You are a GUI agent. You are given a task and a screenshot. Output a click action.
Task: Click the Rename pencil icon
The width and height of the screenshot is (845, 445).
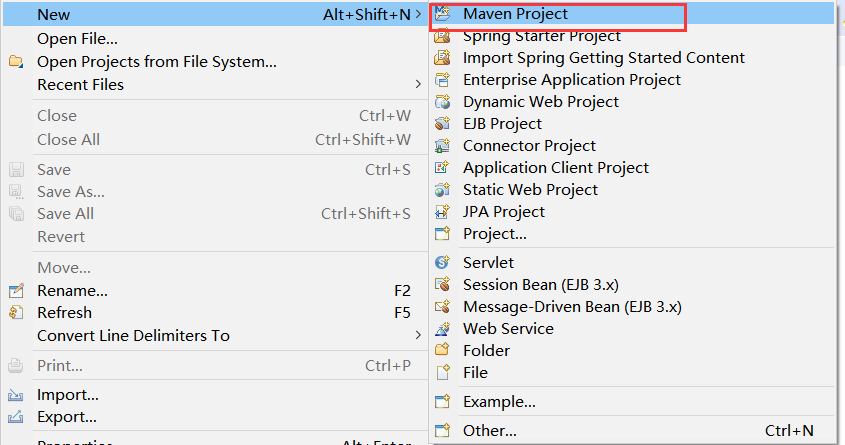(x=16, y=291)
